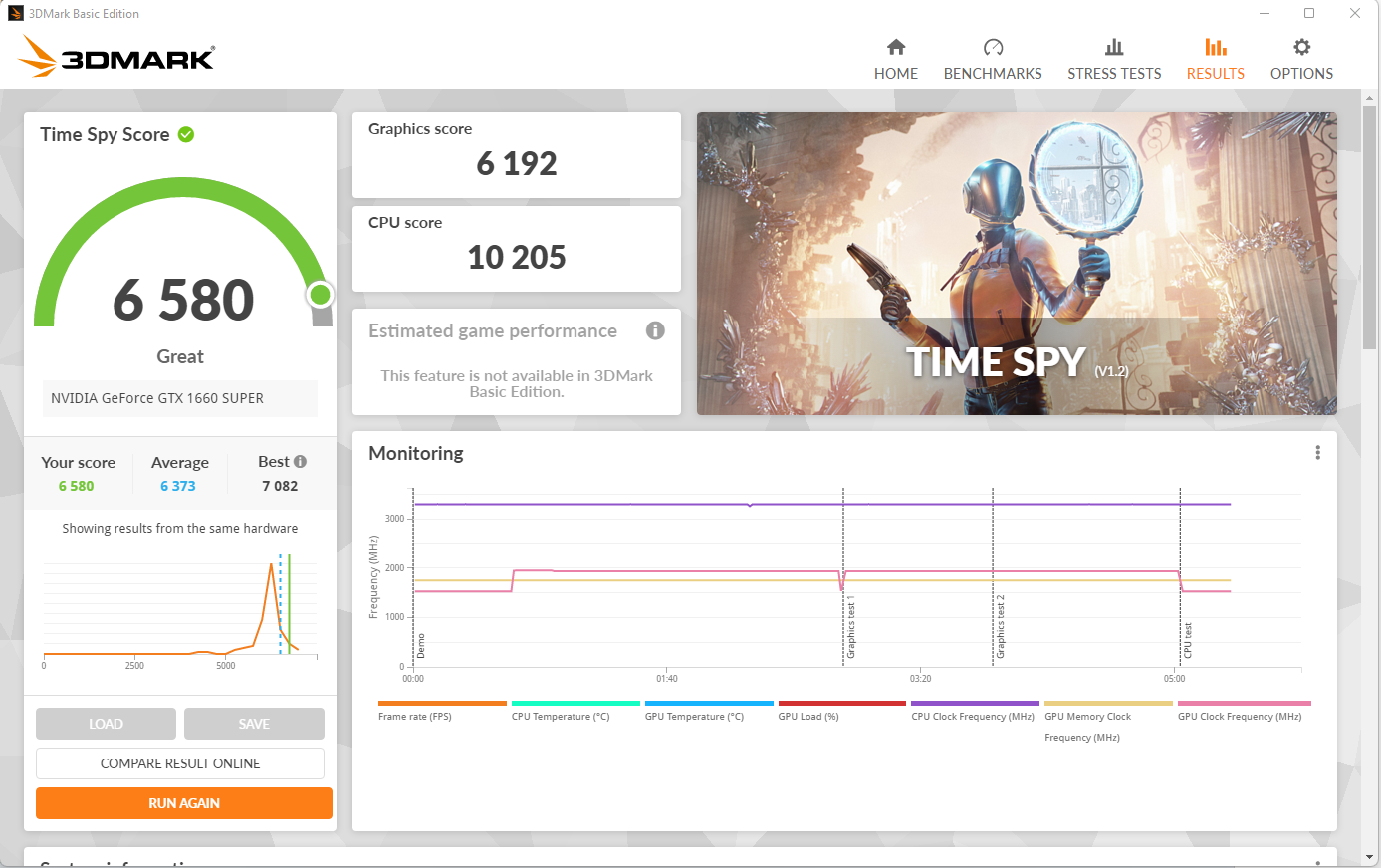
Task: Click the purple CPU Clock Frequency legend swatch
Action: [975, 703]
